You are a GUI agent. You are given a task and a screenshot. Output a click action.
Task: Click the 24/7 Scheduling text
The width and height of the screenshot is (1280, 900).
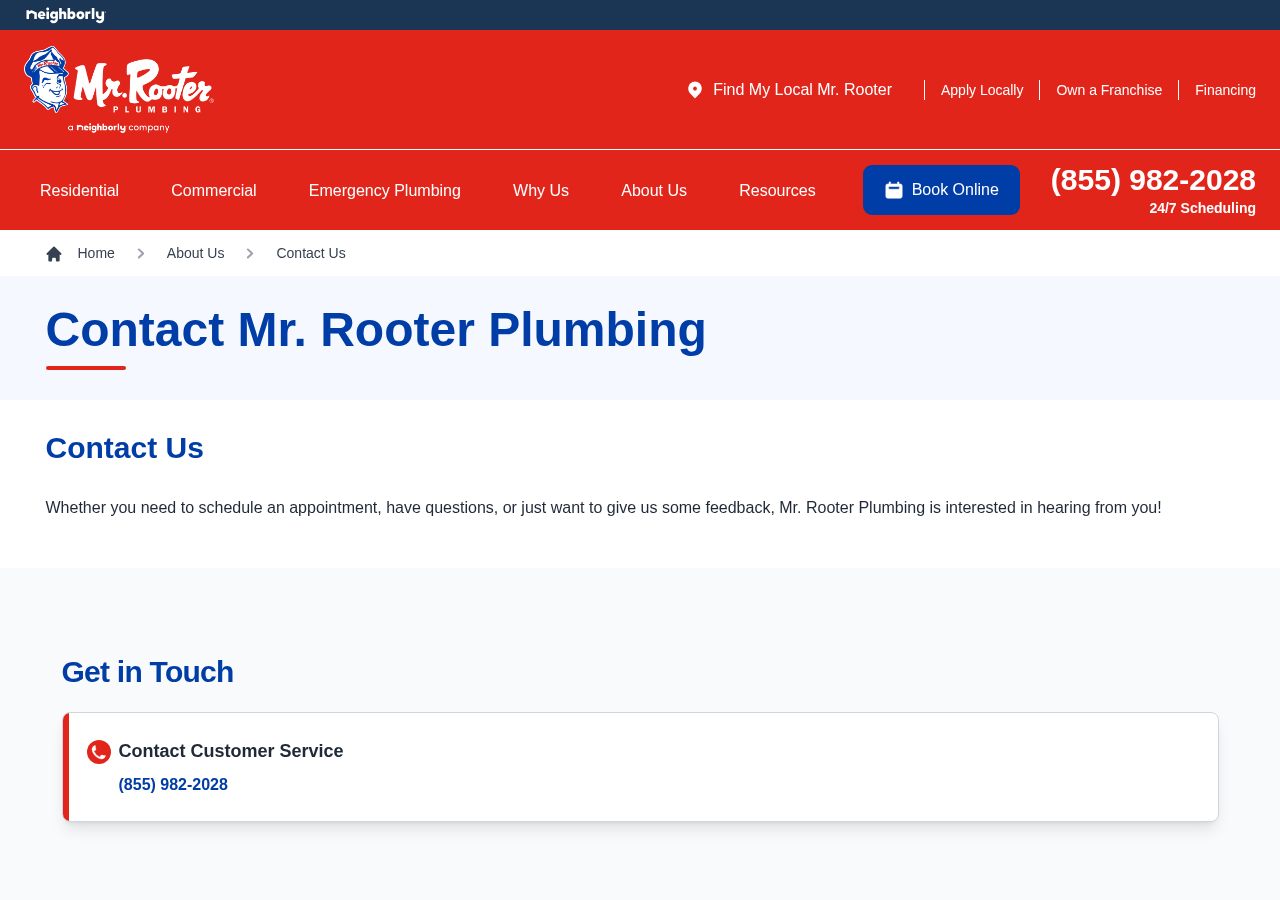tap(1202, 208)
